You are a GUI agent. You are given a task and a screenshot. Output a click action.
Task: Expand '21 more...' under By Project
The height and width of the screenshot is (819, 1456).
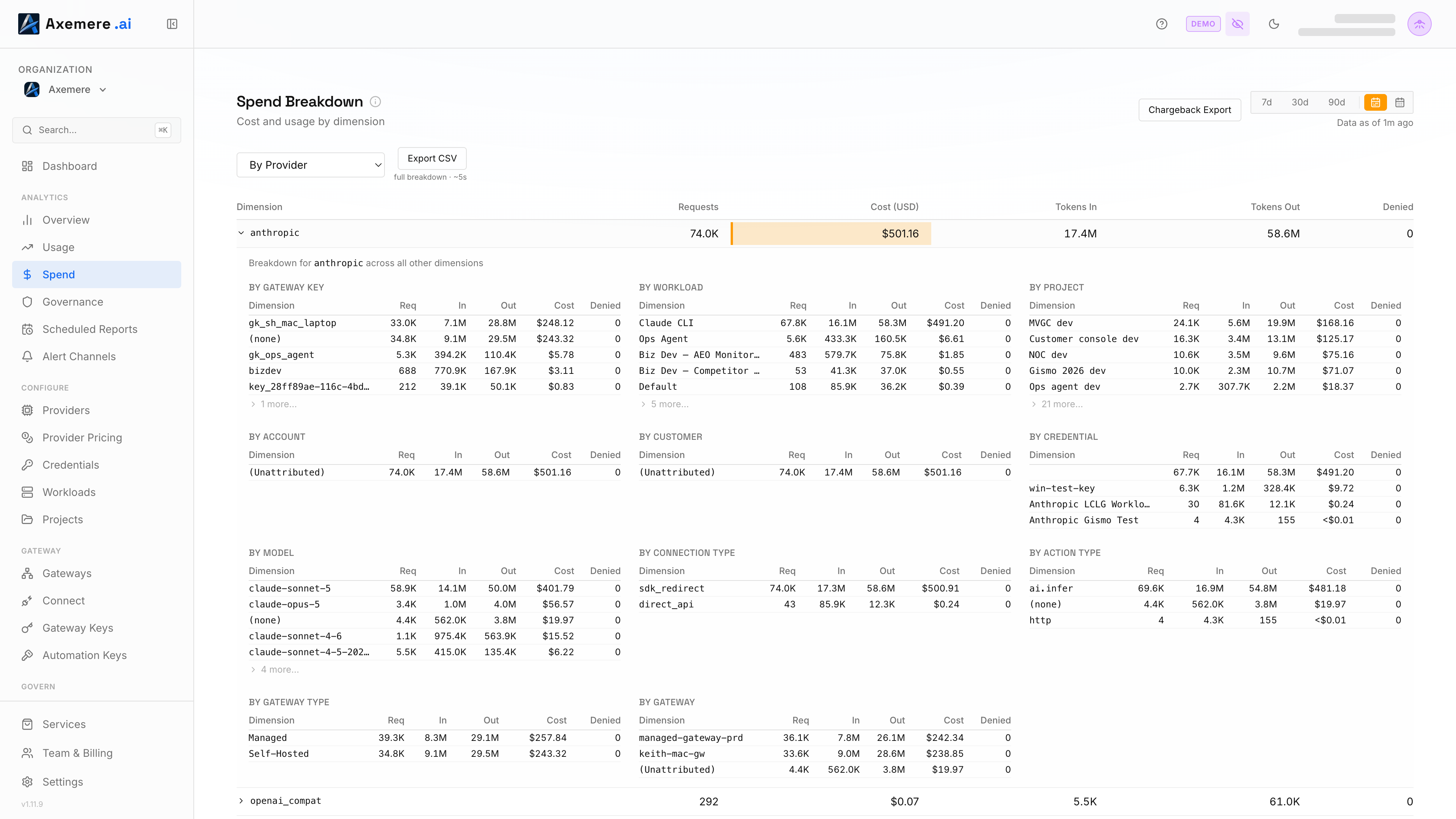tap(1056, 404)
